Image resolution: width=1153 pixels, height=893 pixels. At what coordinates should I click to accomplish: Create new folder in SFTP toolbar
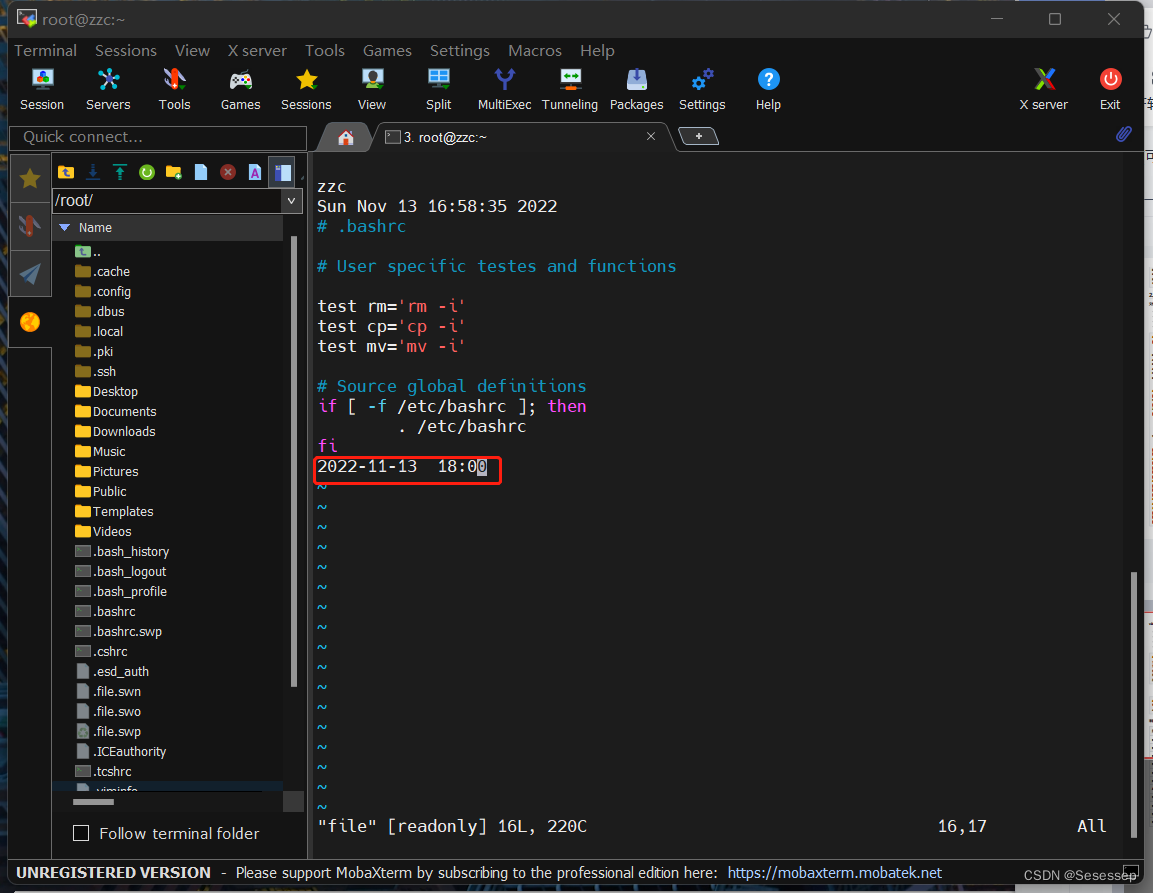(174, 172)
